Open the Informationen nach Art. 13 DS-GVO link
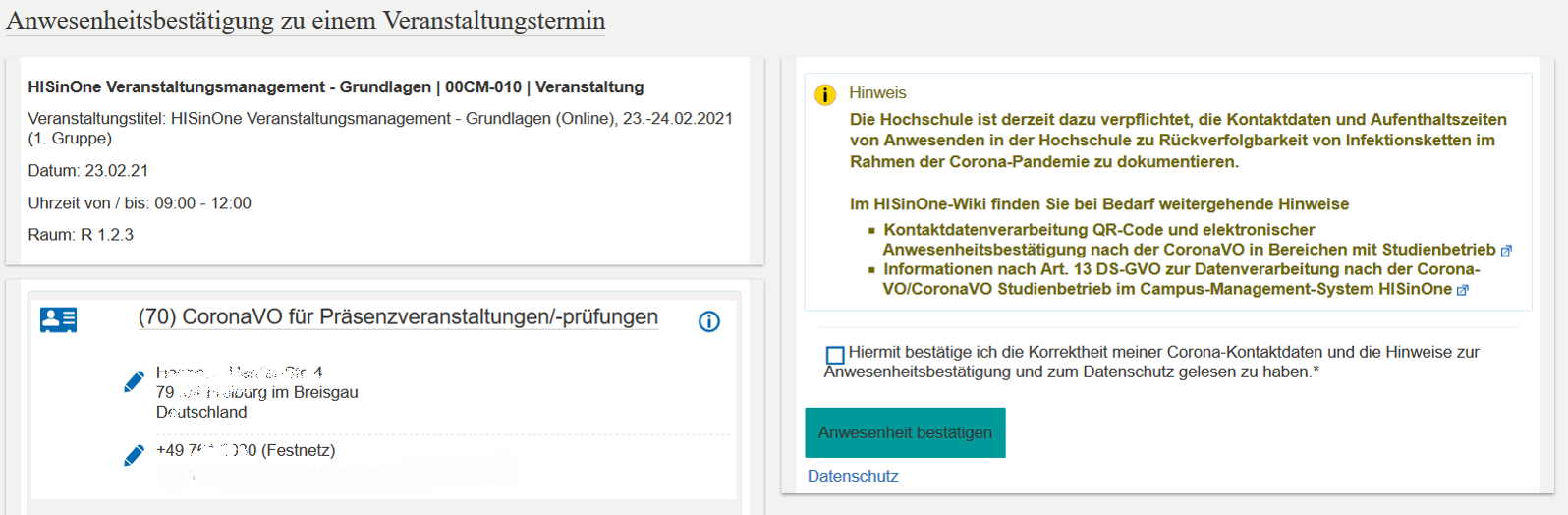Image resolution: width=1568 pixels, height=515 pixels. click(1181, 279)
